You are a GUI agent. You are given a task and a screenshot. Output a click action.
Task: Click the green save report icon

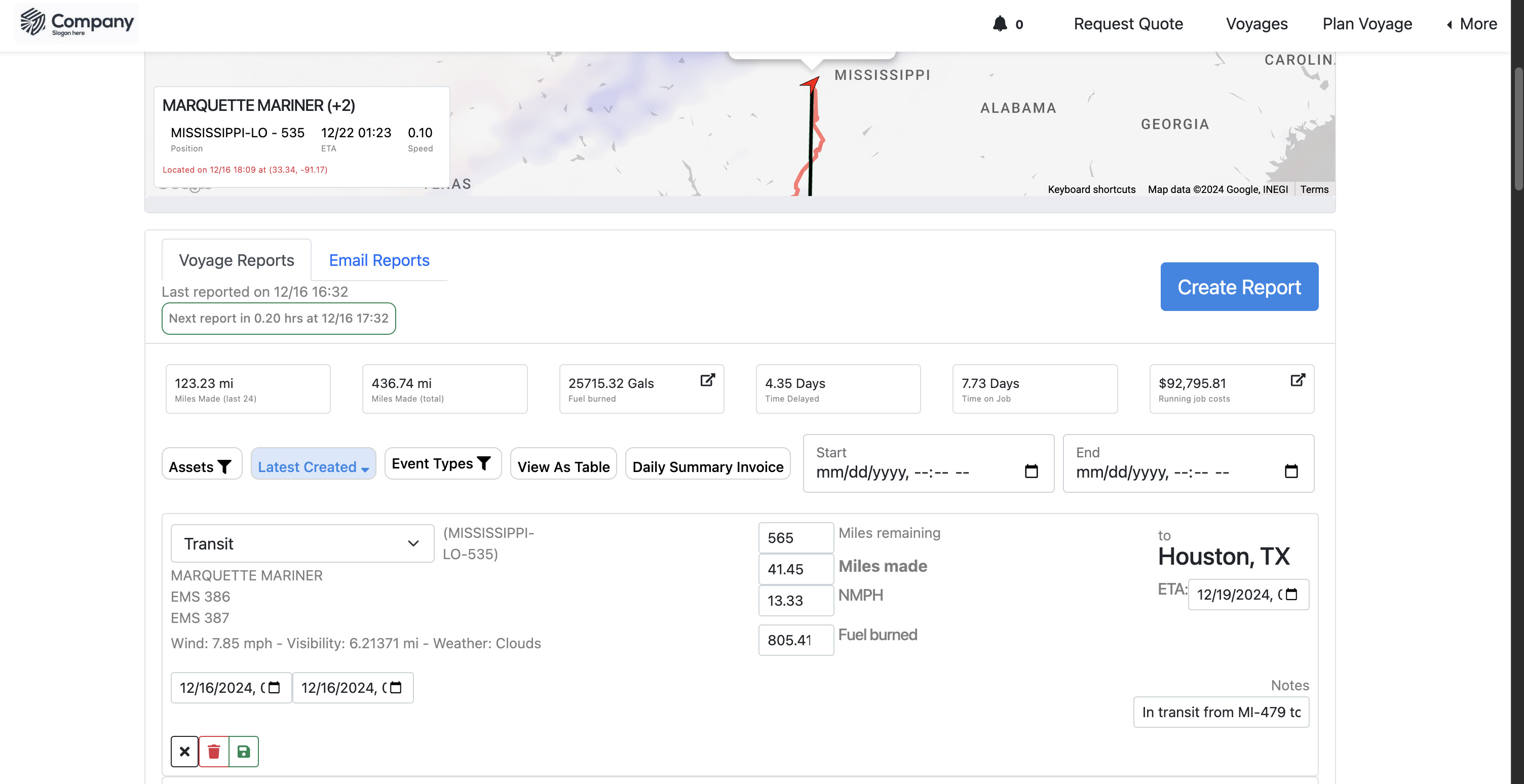244,752
